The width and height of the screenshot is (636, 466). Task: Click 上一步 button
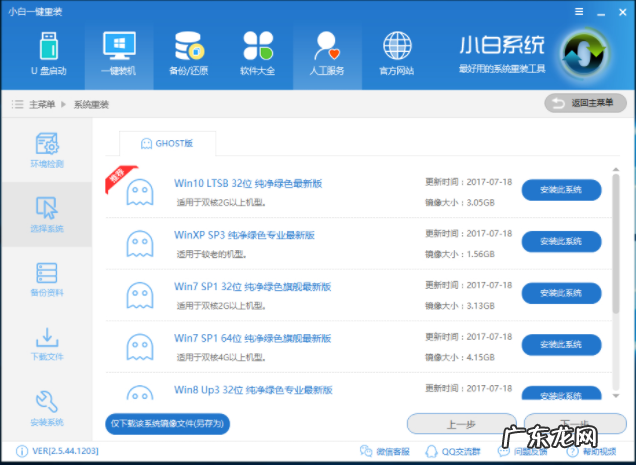click(x=462, y=424)
